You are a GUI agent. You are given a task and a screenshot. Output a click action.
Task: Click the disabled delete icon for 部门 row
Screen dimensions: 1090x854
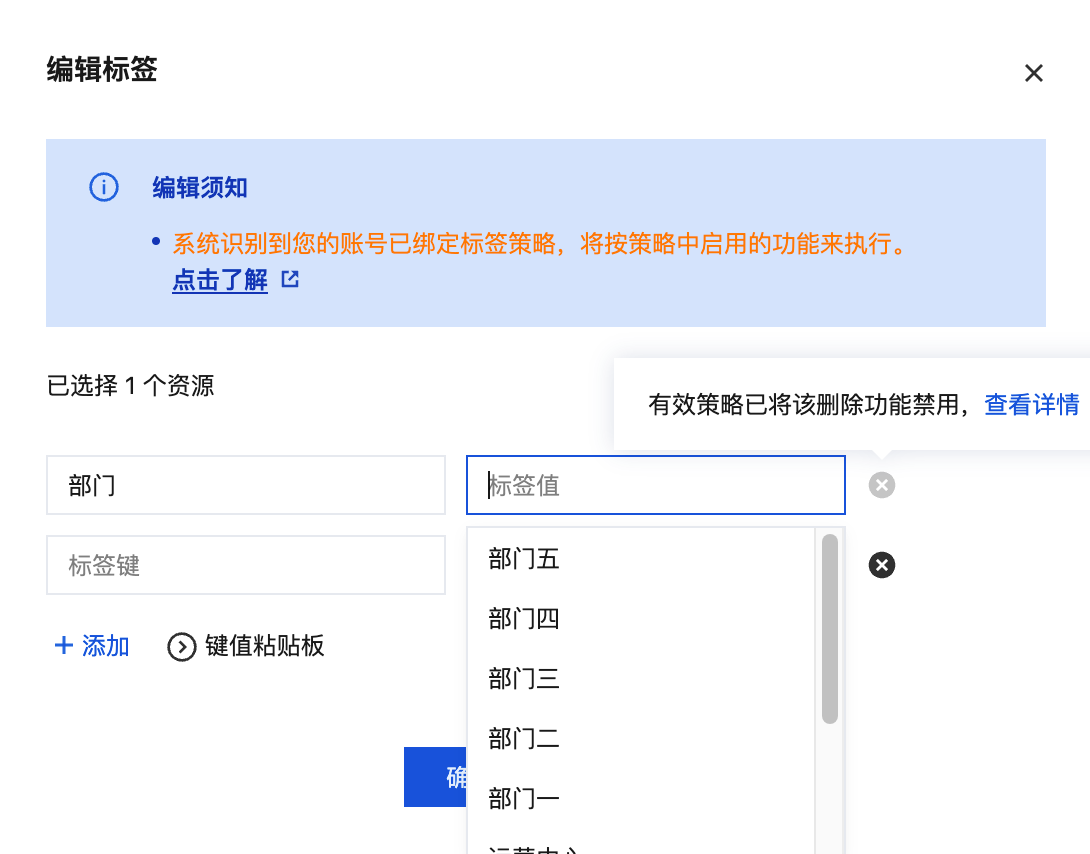[881, 485]
